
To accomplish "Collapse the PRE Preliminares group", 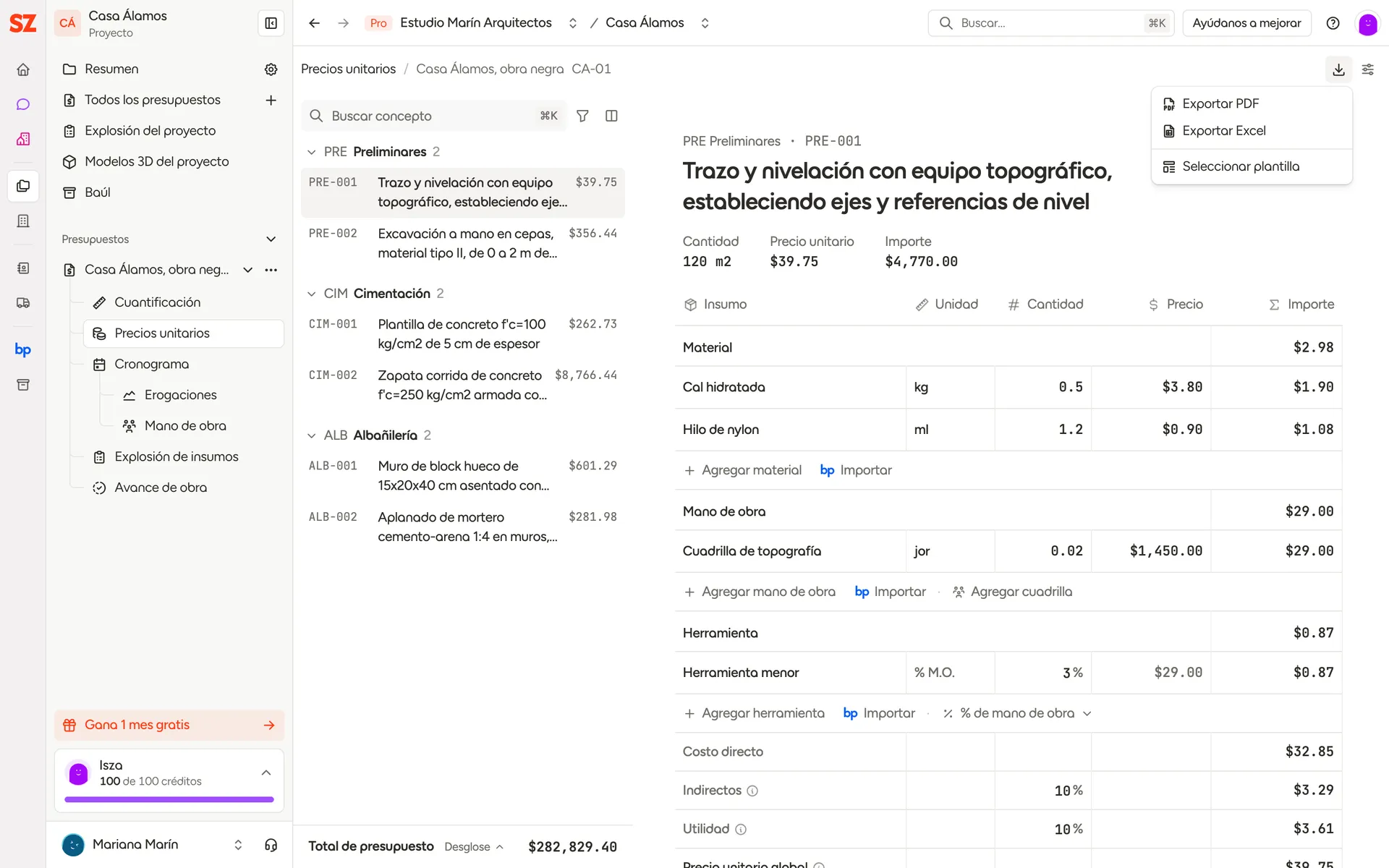I will [x=312, y=152].
